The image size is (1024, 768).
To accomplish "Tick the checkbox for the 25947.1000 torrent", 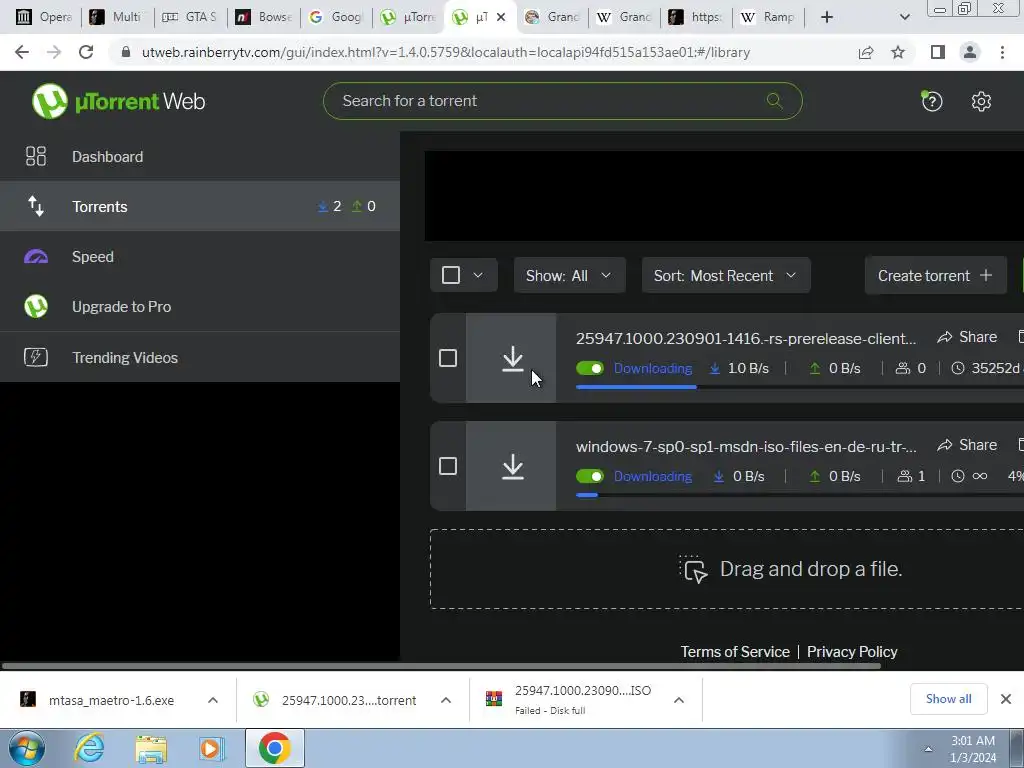I will pyautogui.click(x=448, y=358).
